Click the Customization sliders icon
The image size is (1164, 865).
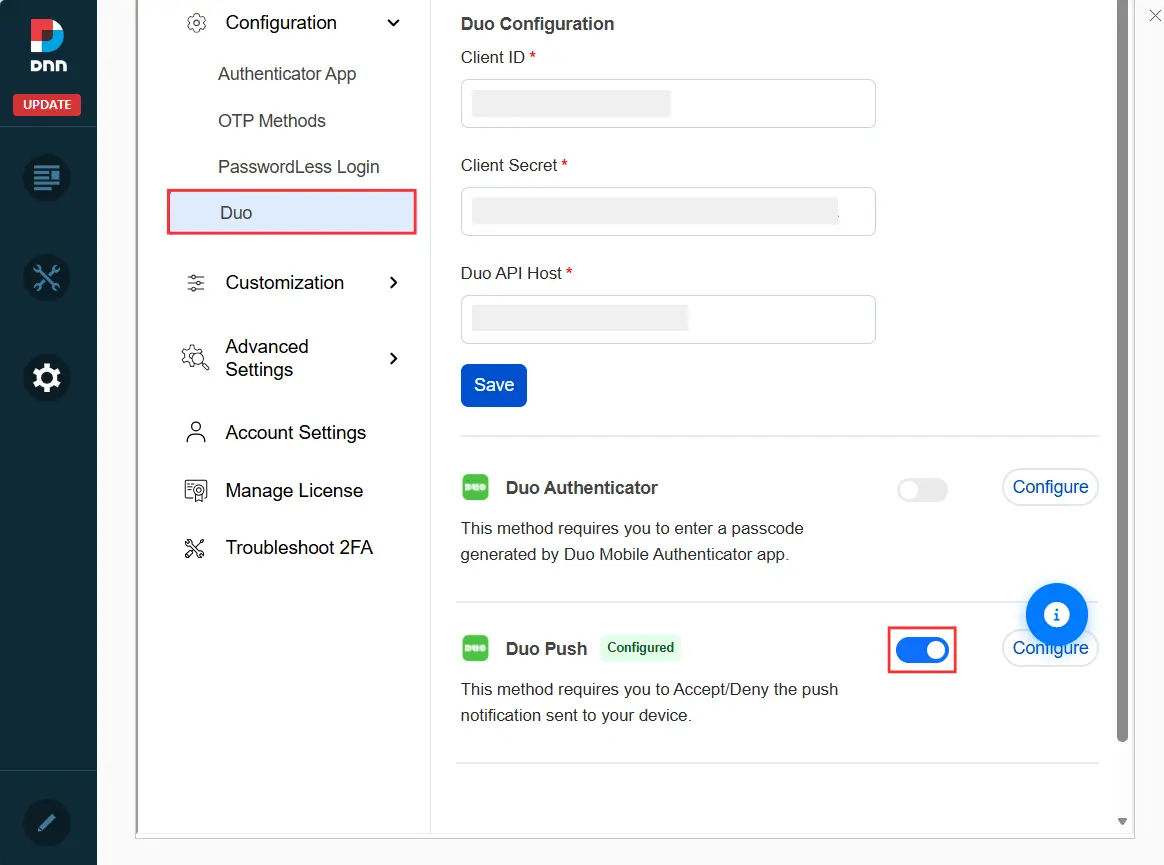click(196, 283)
